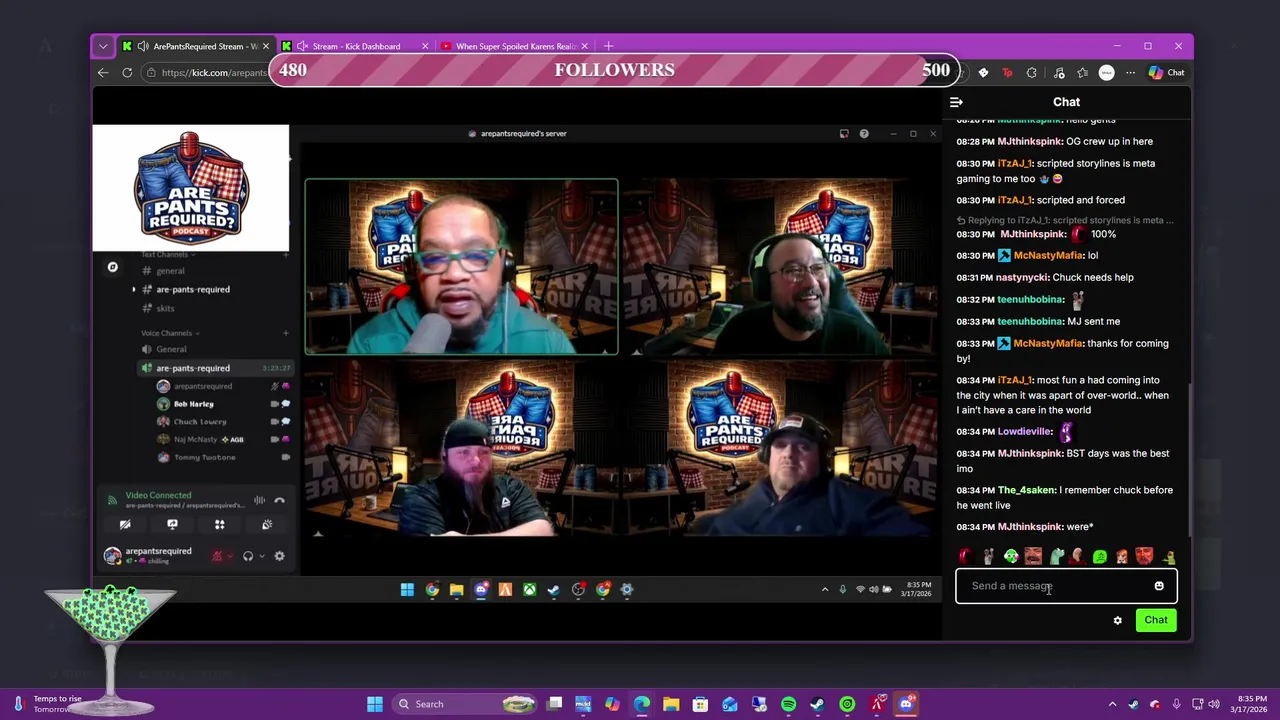This screenshot has height=720, width=1280.
Task: Open Discord soundboard button
Action: tap(267, 525)
